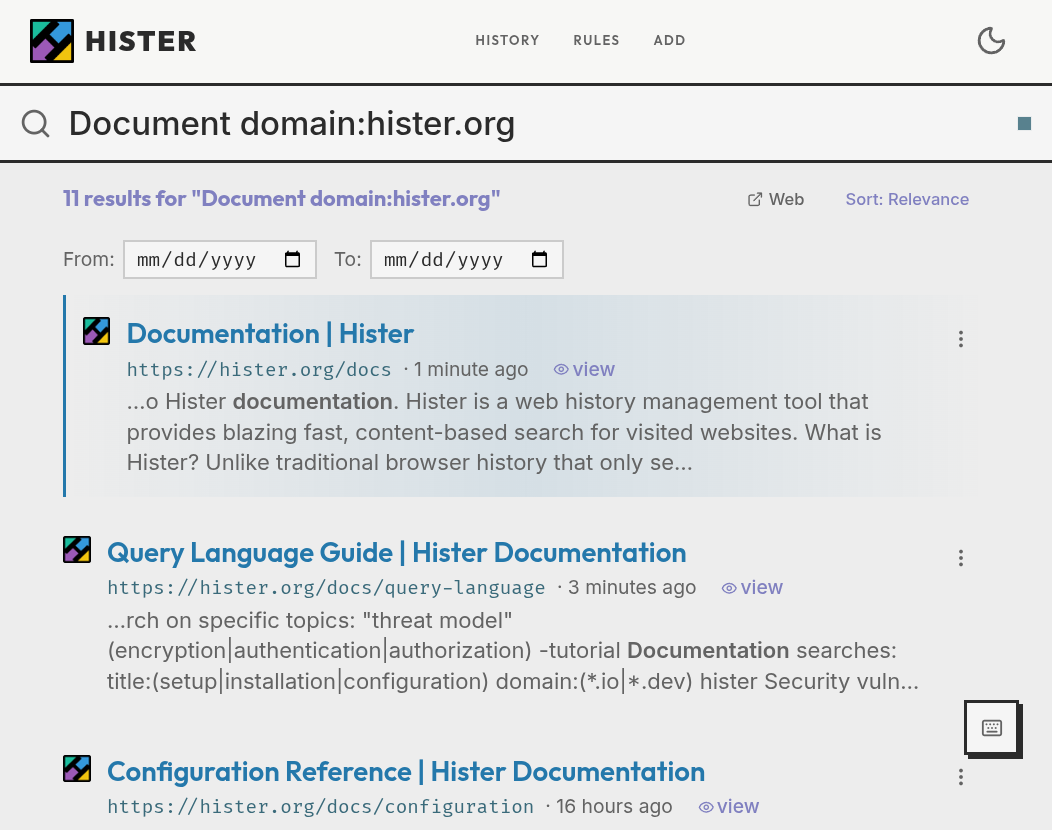The image size is (1052, 830).
Task: Open the keyboard shortcuts icon
Action: [x=992, y=729]
